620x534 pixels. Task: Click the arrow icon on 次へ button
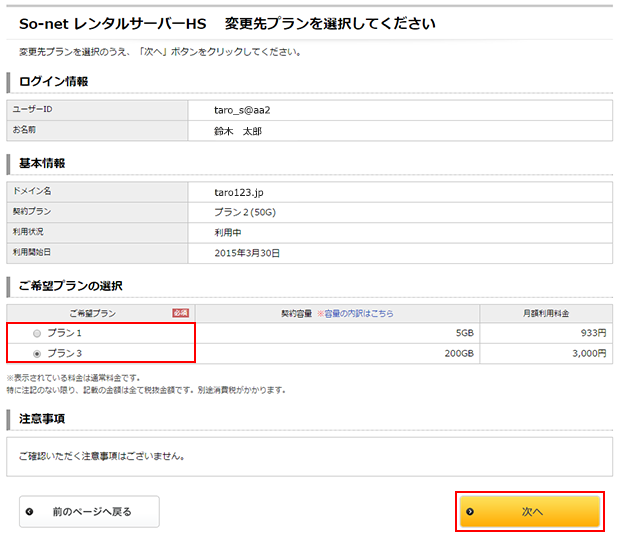click(x=471, y=511)
